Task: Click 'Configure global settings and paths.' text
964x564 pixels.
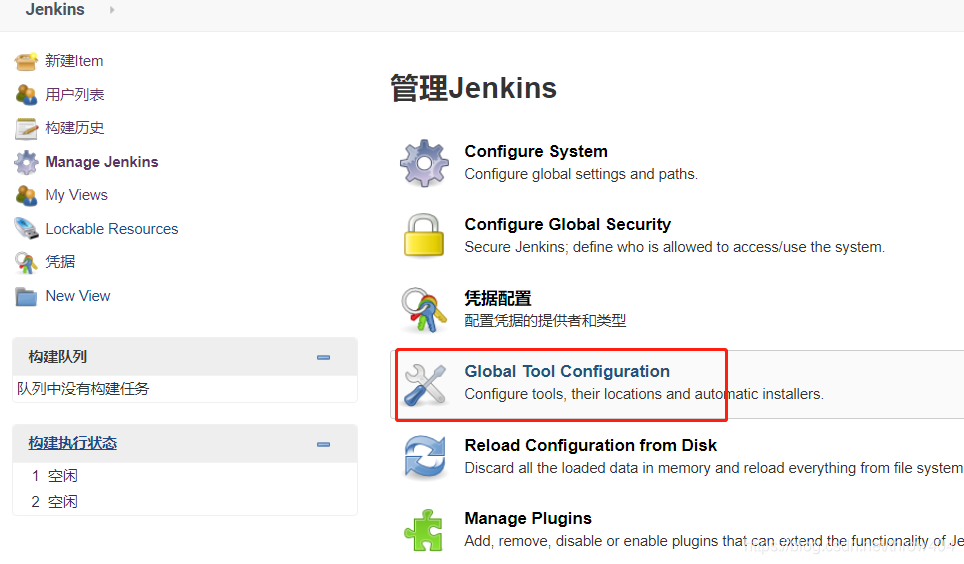Action: tap(581, 174)
